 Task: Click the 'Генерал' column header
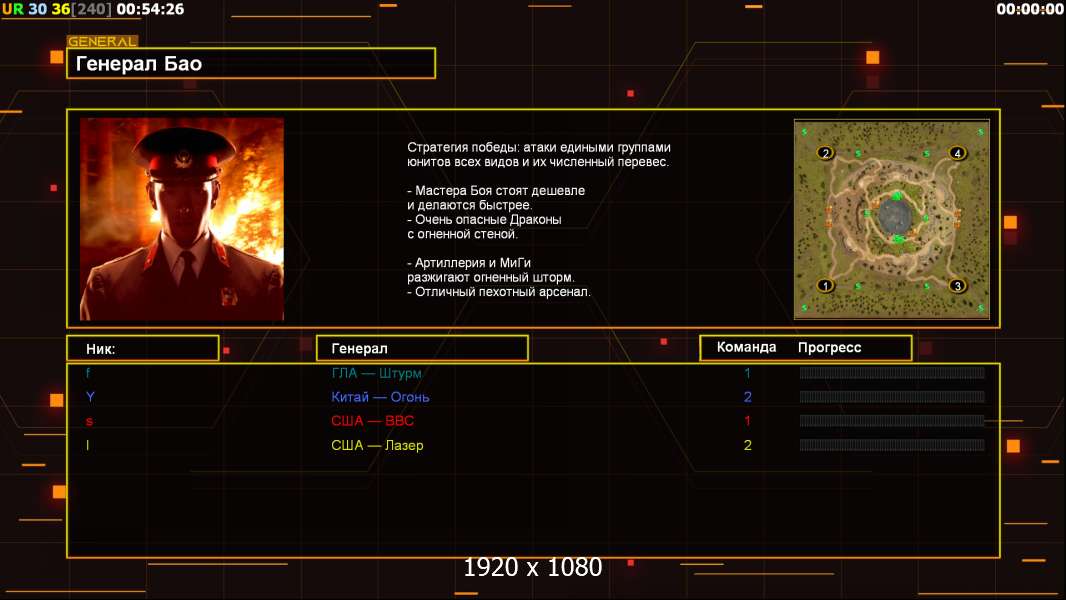[x=422, y=348]
